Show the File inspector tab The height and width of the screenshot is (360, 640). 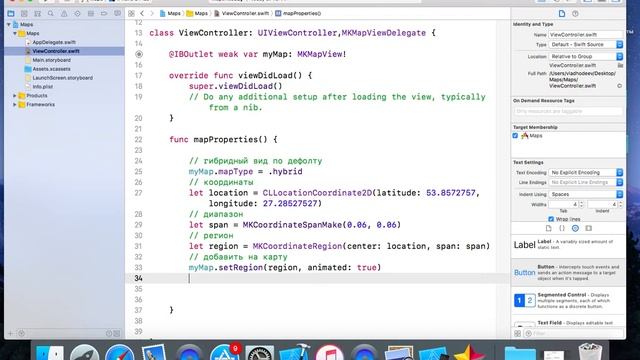(x=562, y=13)
